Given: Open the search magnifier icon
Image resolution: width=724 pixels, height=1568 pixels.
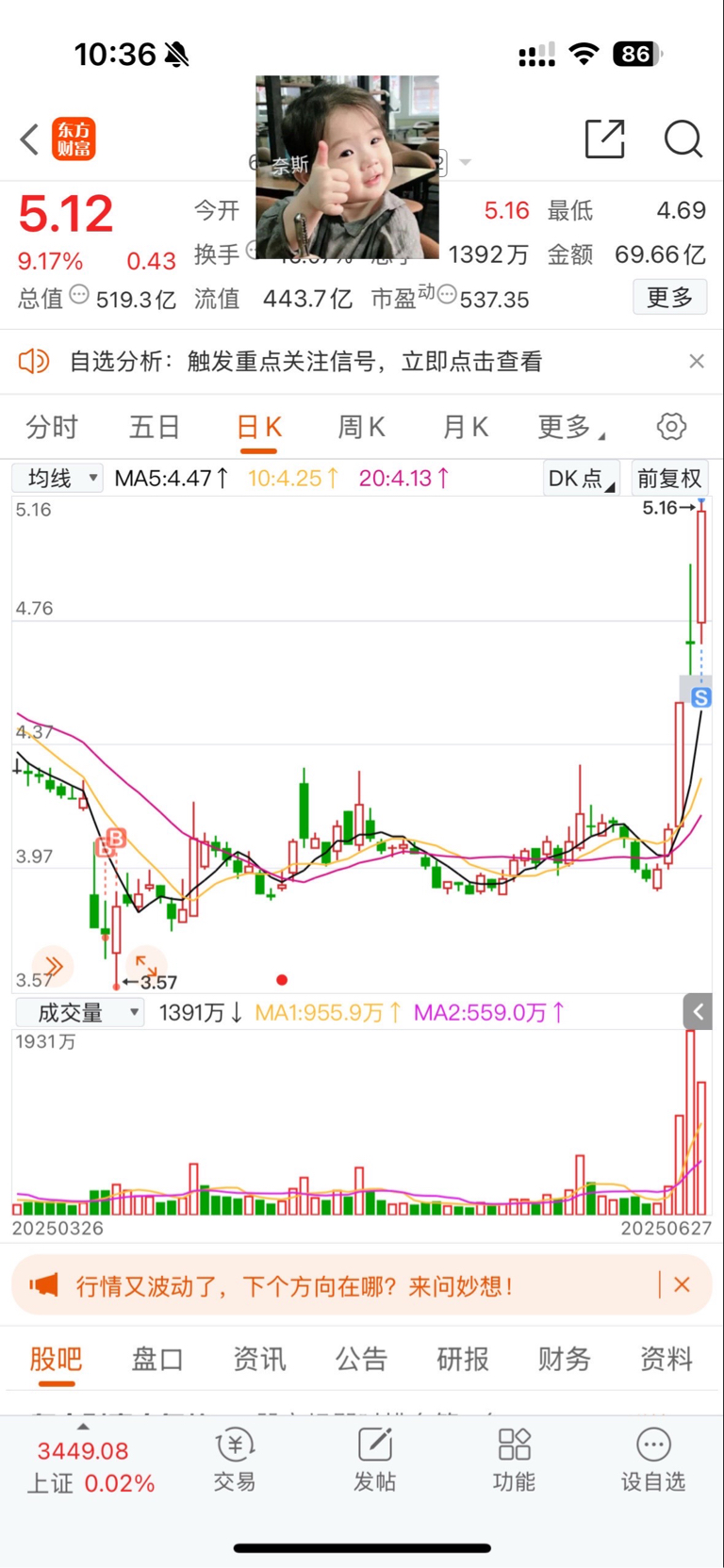Looking at the screenshot, I should pos(683,139).
